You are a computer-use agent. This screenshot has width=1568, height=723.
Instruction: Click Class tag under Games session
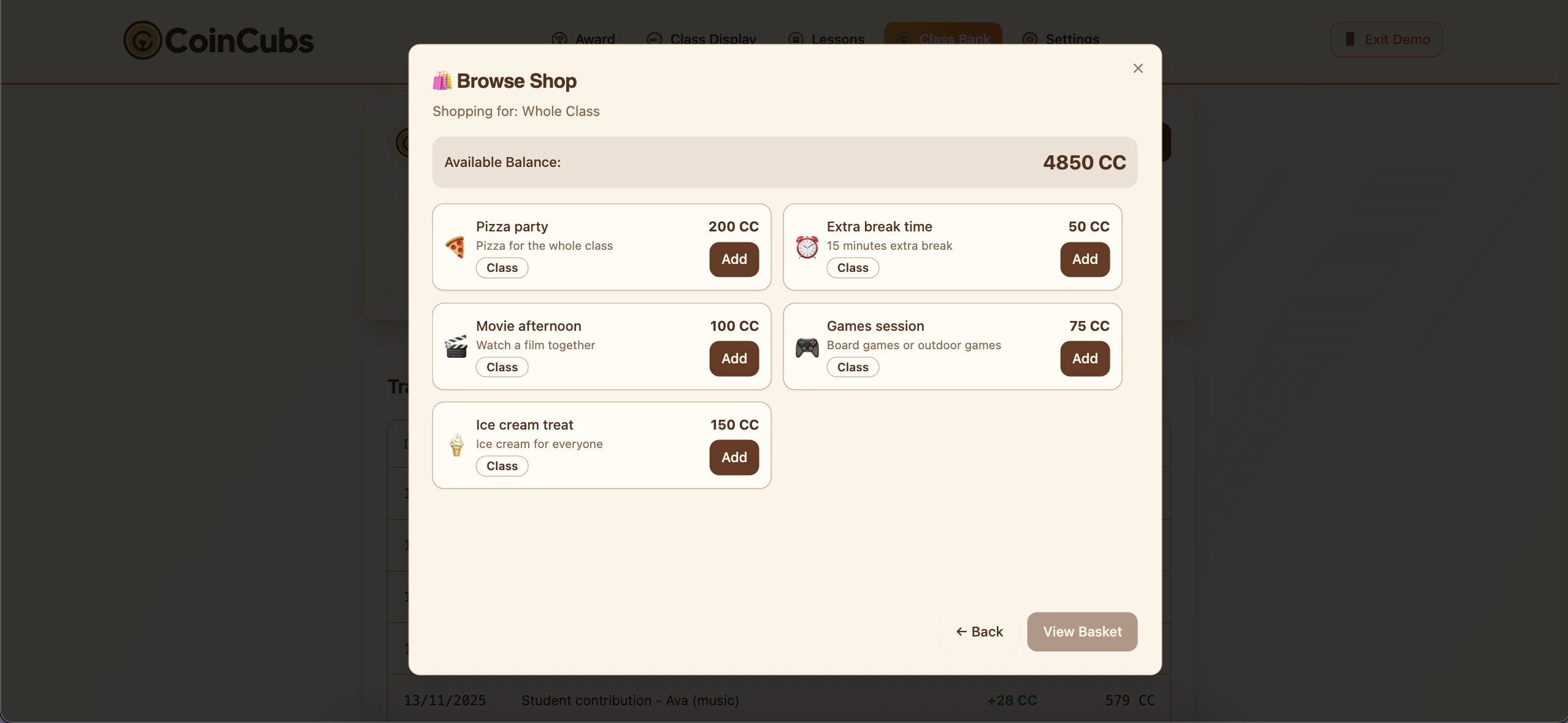(852, 367)
